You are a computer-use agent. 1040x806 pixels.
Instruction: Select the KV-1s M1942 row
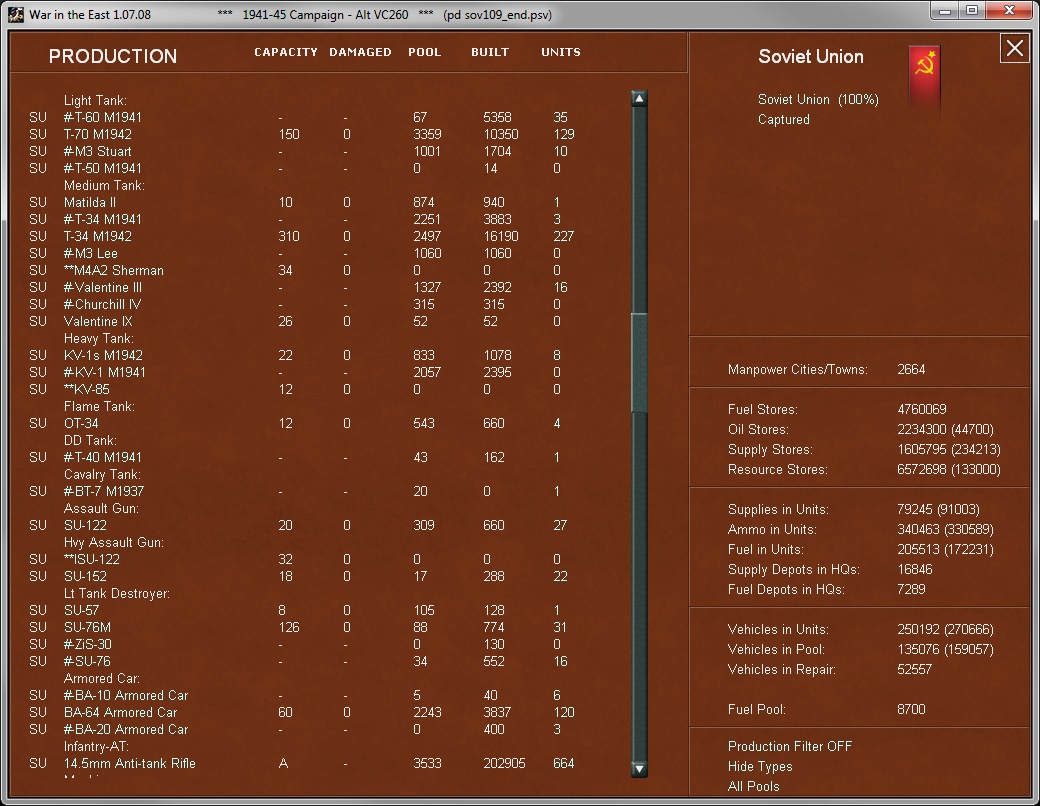(x=302, y=356)
